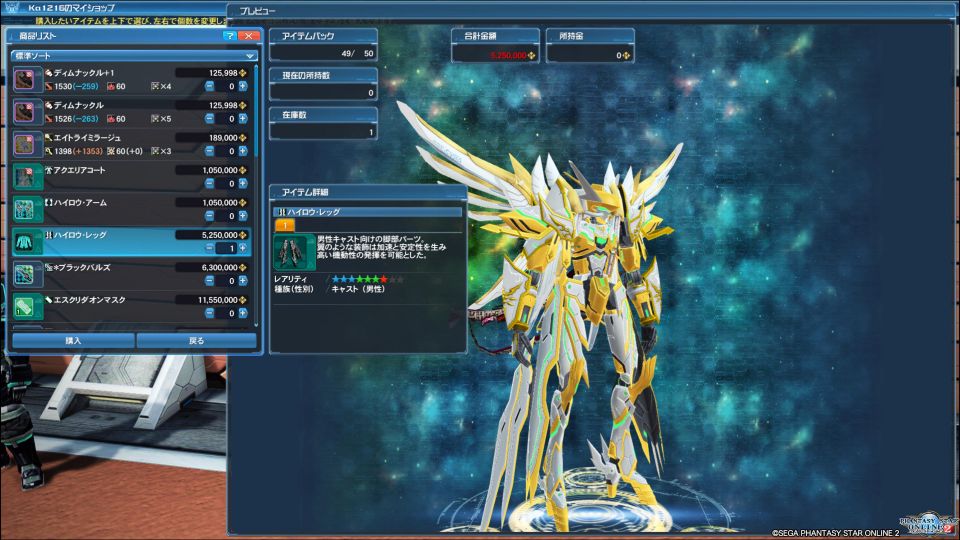
Task: Click the エイトライミラージュ weapon icon
Action: coord(26,144)
